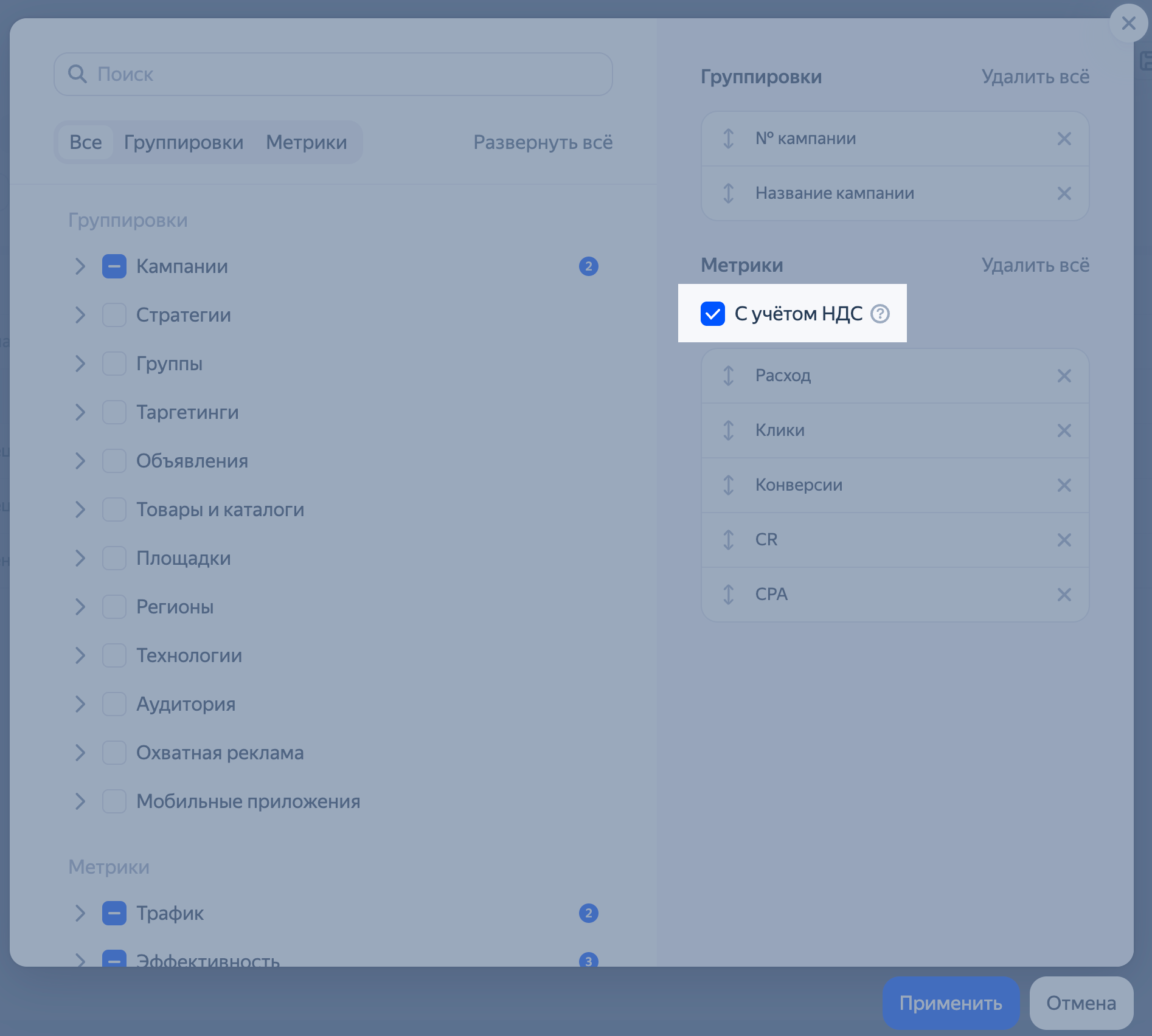Expand Регионы group
This screenshot has height=1036, width=1152.
click(80, 607)
